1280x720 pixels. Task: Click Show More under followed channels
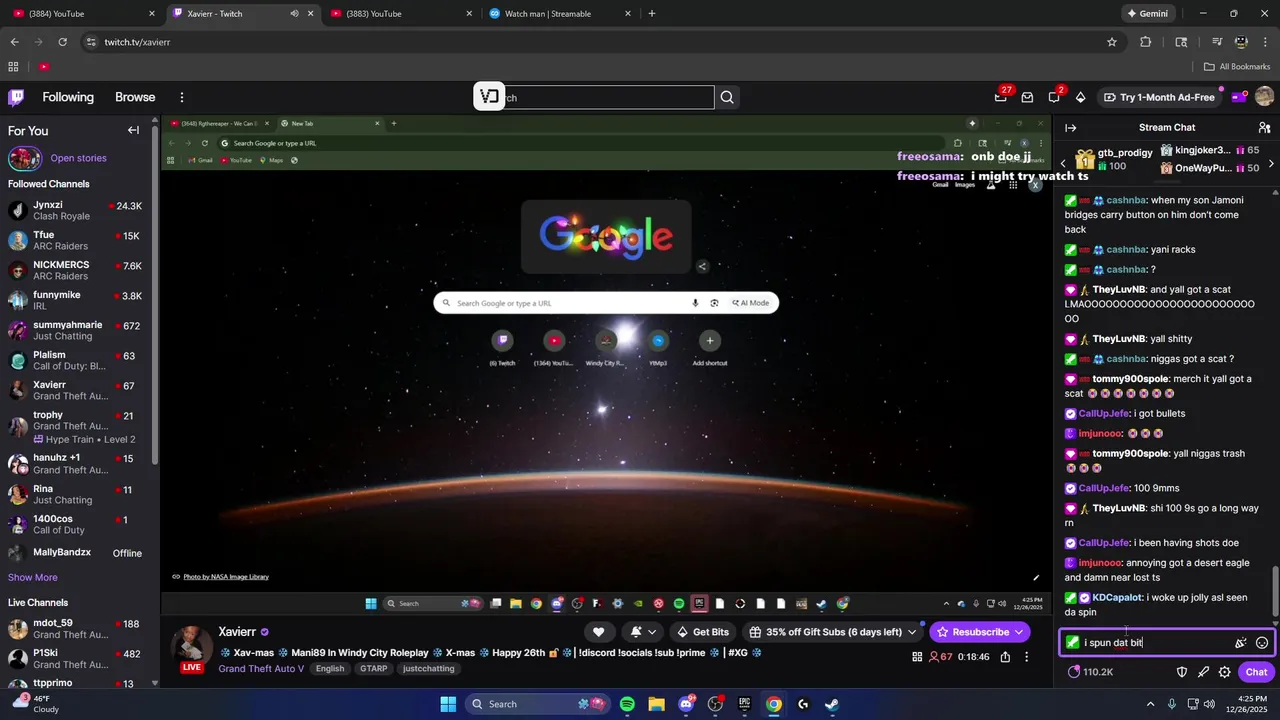(x=33, y=577)
